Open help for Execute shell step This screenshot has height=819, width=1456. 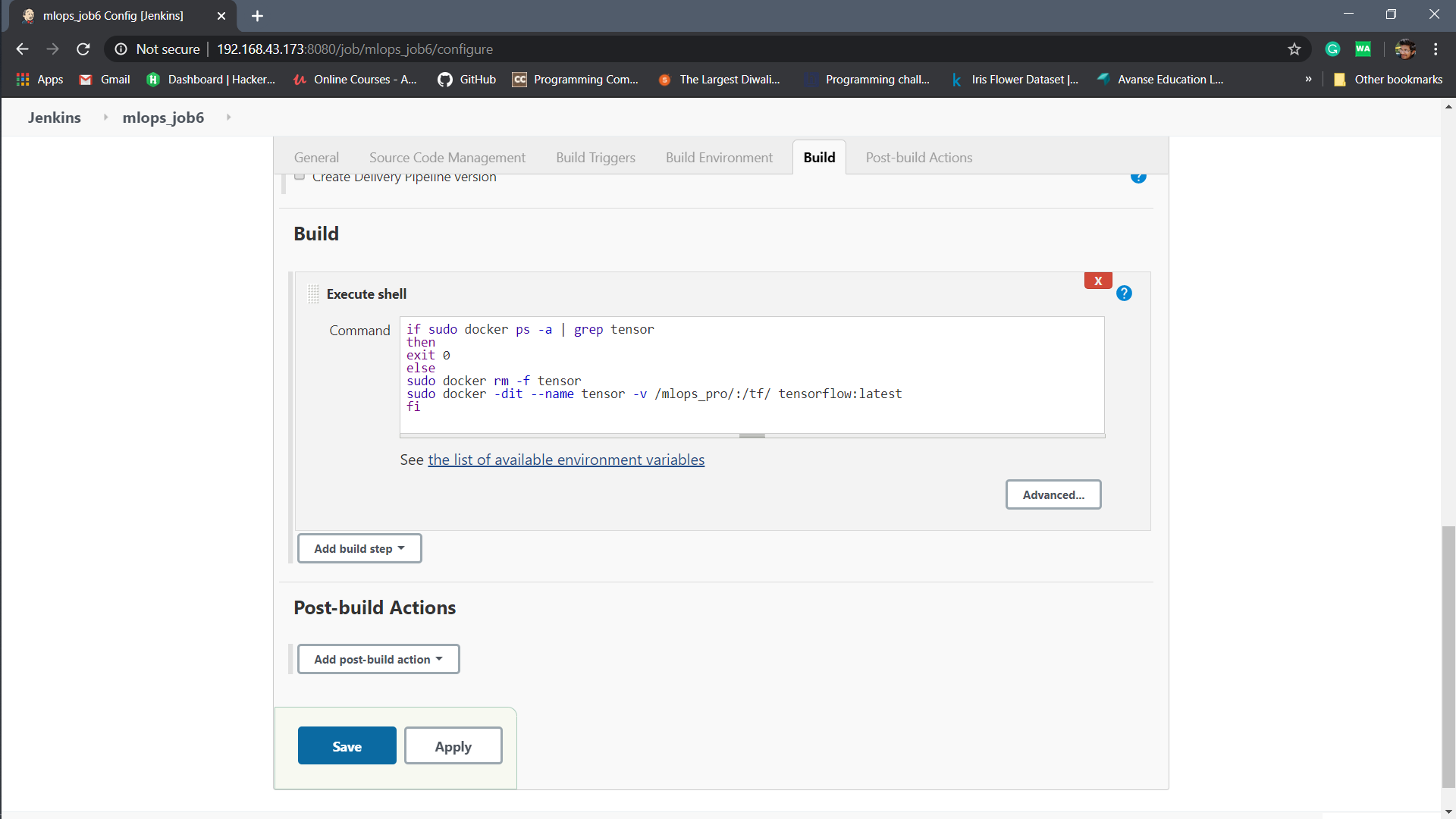coord(1124,293)
